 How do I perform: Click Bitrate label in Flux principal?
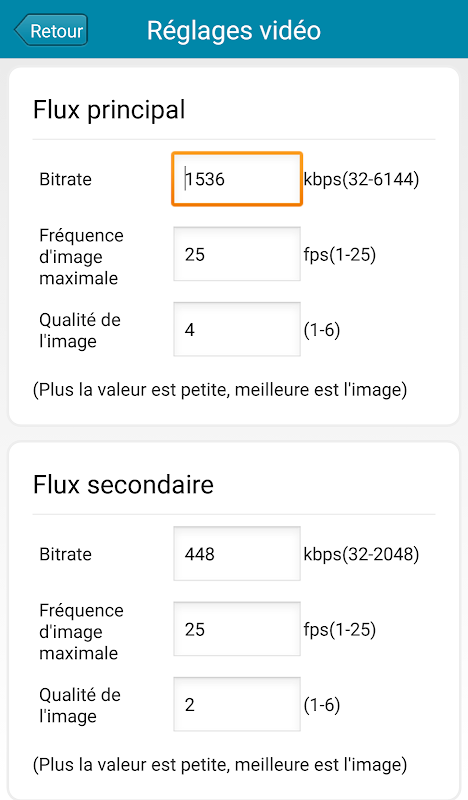pyautogui.click(x=66, y=180)
